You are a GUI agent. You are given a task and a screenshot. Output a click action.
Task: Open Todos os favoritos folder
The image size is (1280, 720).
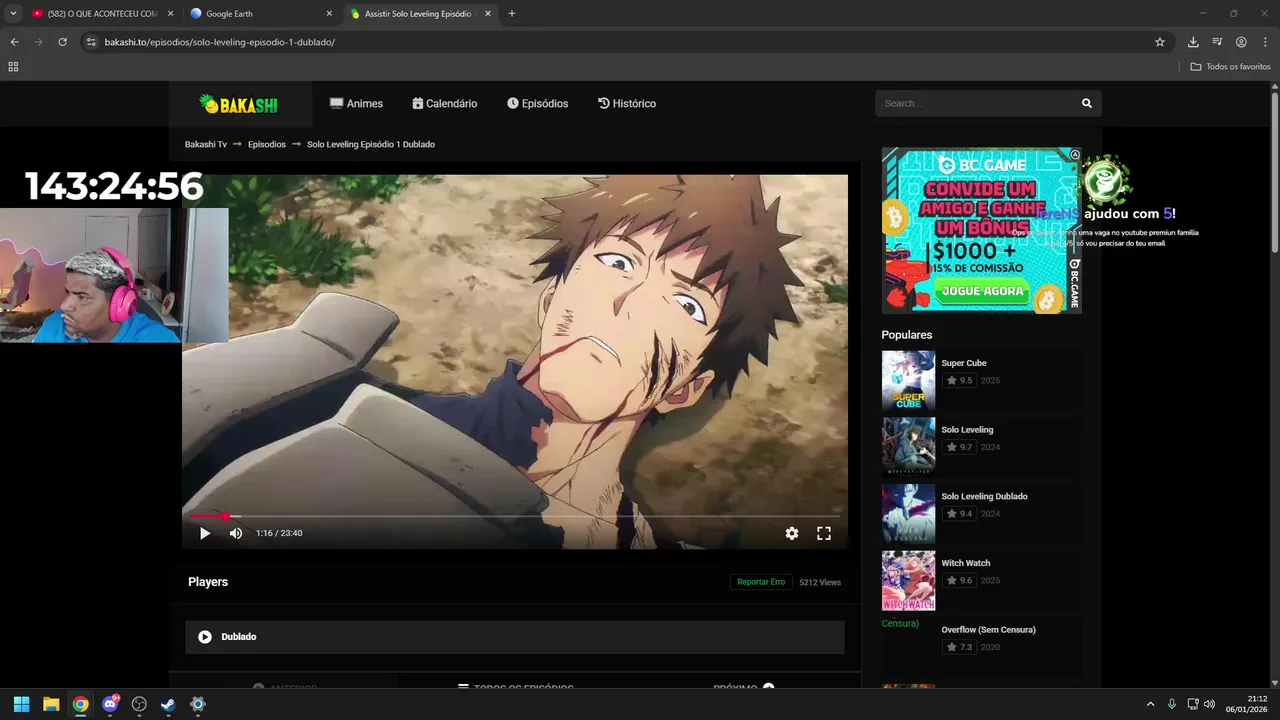coord(1230,67)
